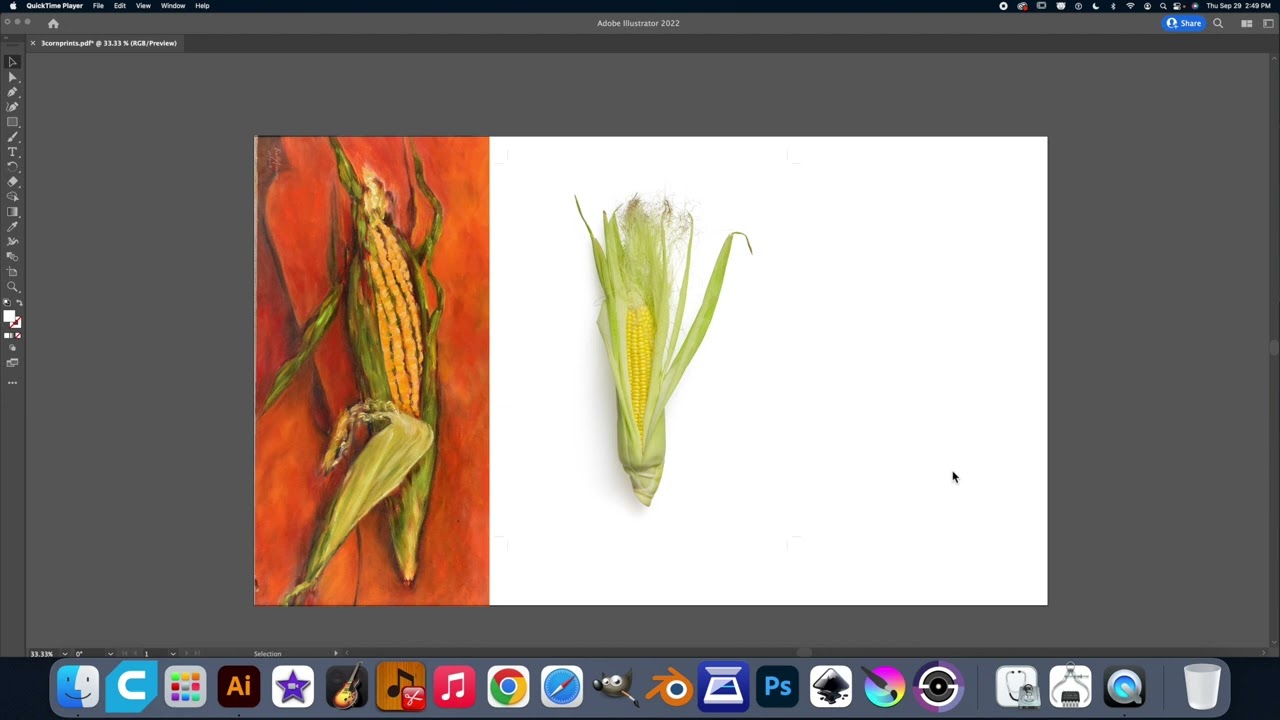Select the Rotate tool
Viewport: 1280px width, 720px height.
[x=13, y=167]
